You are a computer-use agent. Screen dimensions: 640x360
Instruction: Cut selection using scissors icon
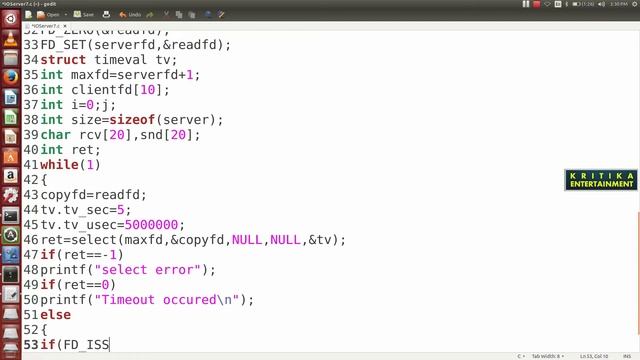click(166, 15)
